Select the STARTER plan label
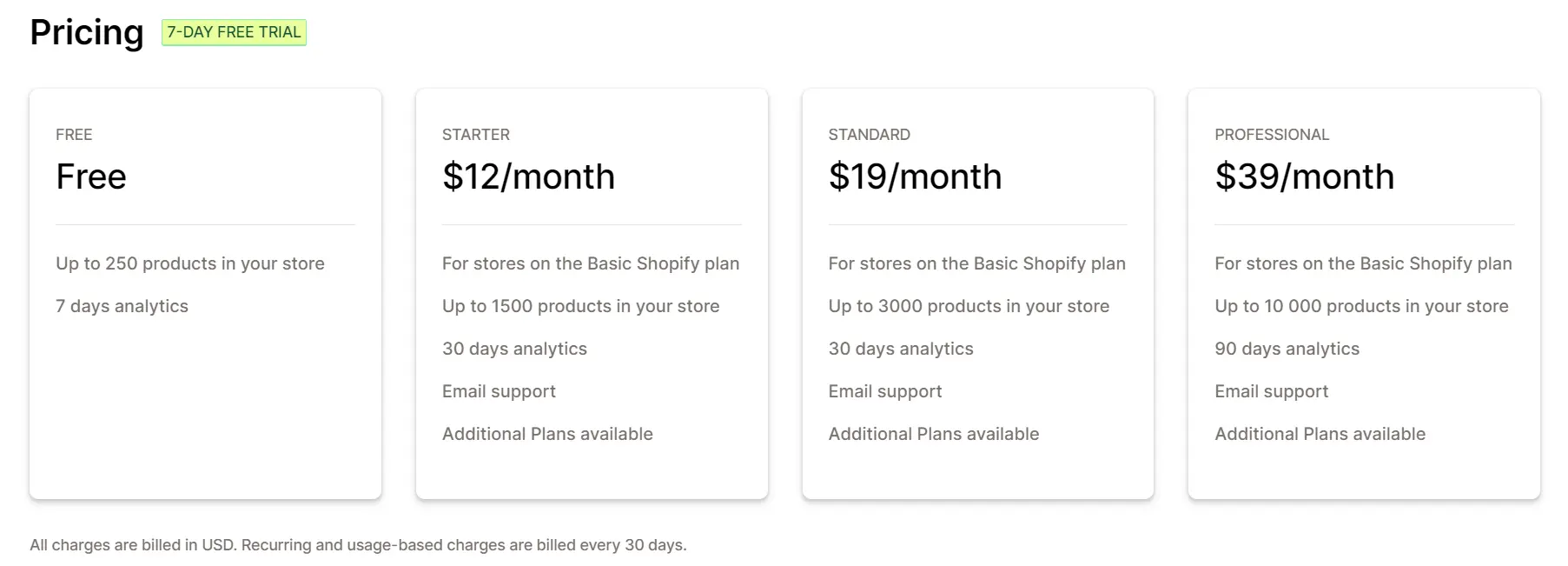1568x566 pixels. [476, 135]
